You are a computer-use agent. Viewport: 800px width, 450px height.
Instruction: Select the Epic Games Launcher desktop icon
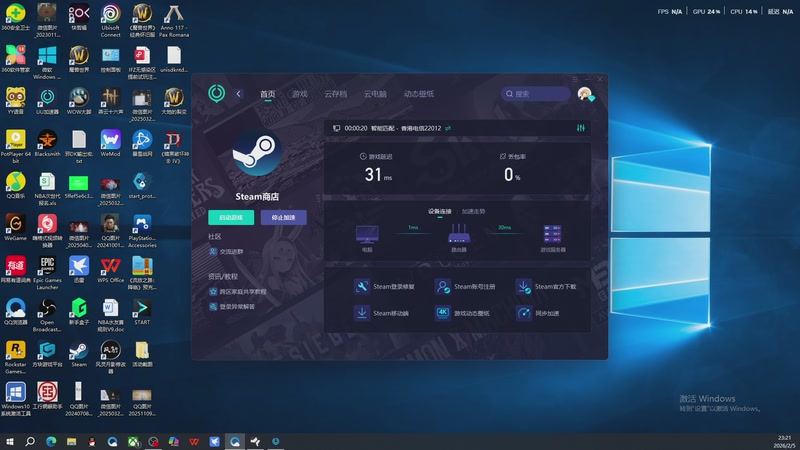47,273
